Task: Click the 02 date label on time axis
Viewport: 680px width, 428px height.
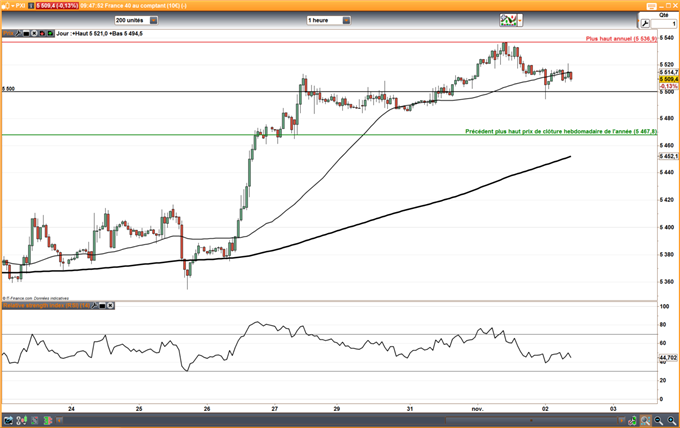Action: pos(545,408)
